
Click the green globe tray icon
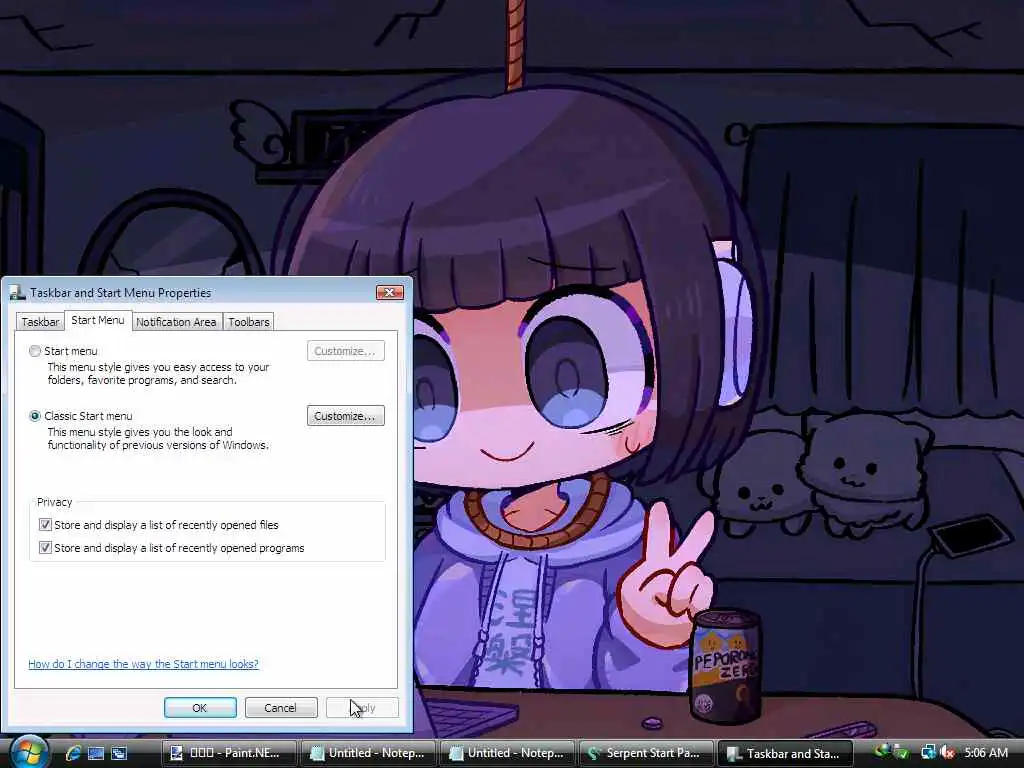click(x=884, y=751)
